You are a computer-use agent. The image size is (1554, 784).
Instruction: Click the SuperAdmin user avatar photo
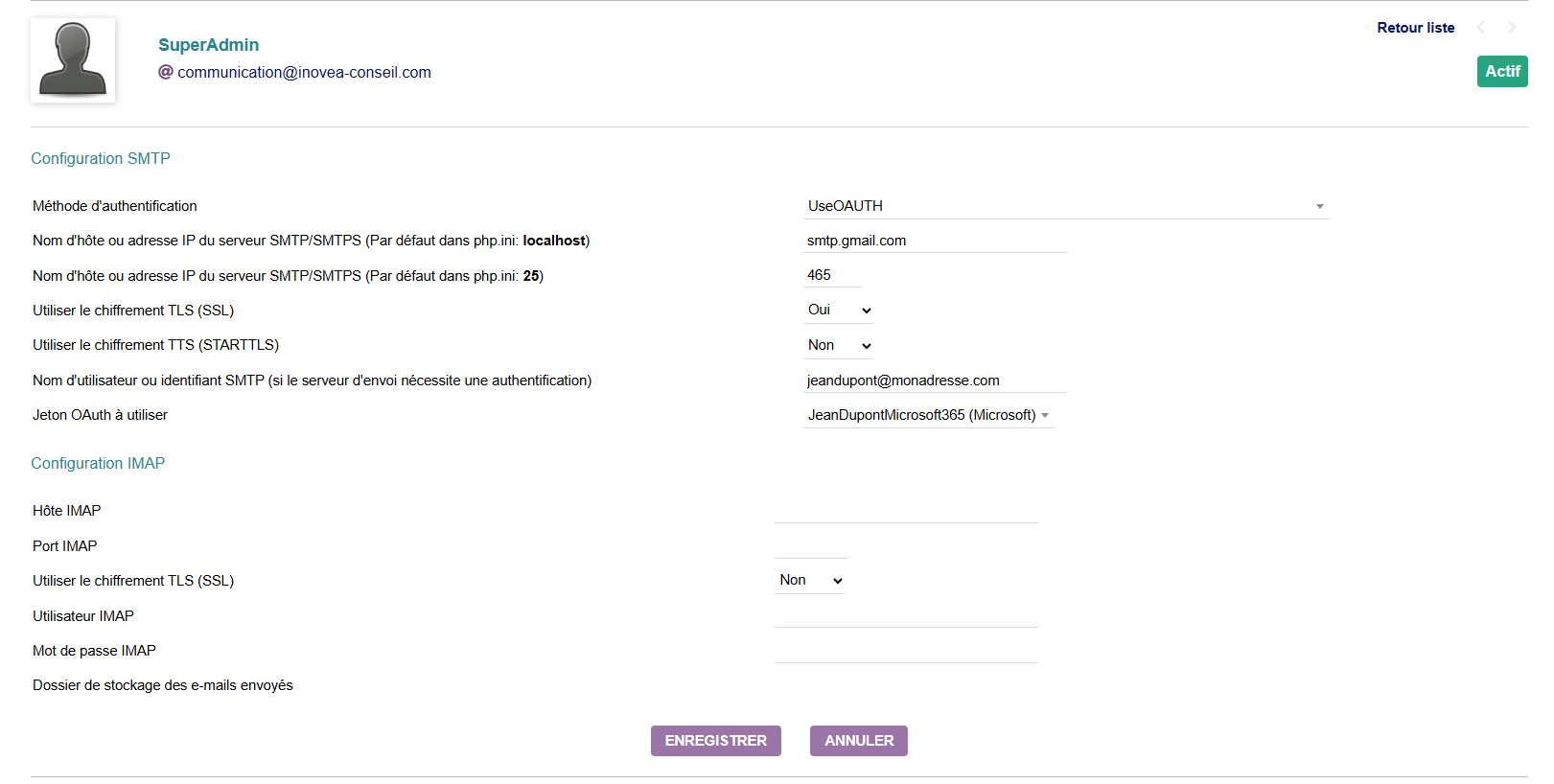[x=73, y=59]
